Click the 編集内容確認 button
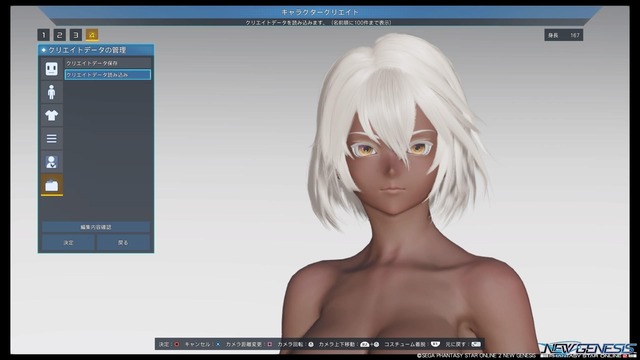640x360 pixels. pyautogui.click(x=96, y=227)
